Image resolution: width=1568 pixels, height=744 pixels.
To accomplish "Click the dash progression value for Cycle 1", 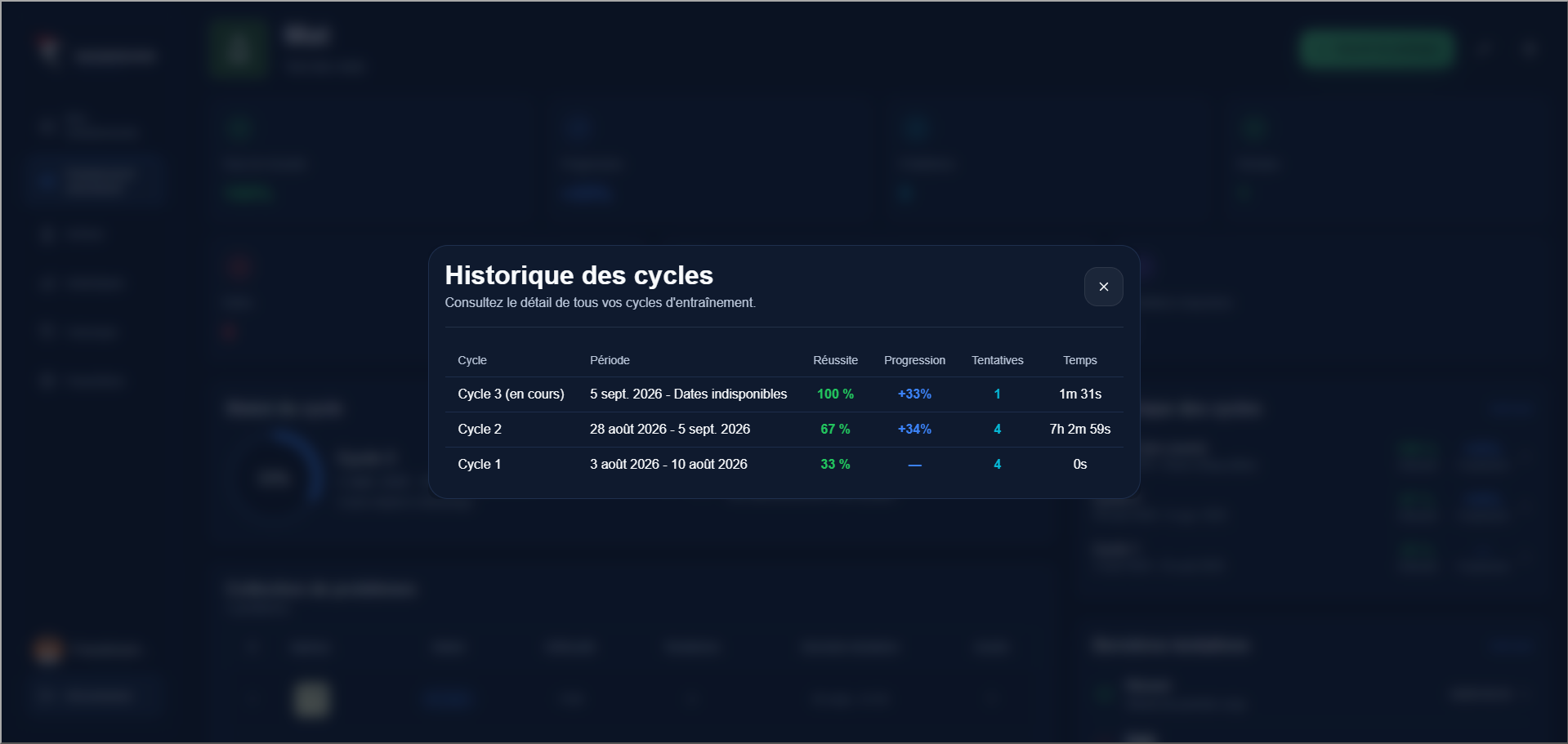I will [914, 465].
